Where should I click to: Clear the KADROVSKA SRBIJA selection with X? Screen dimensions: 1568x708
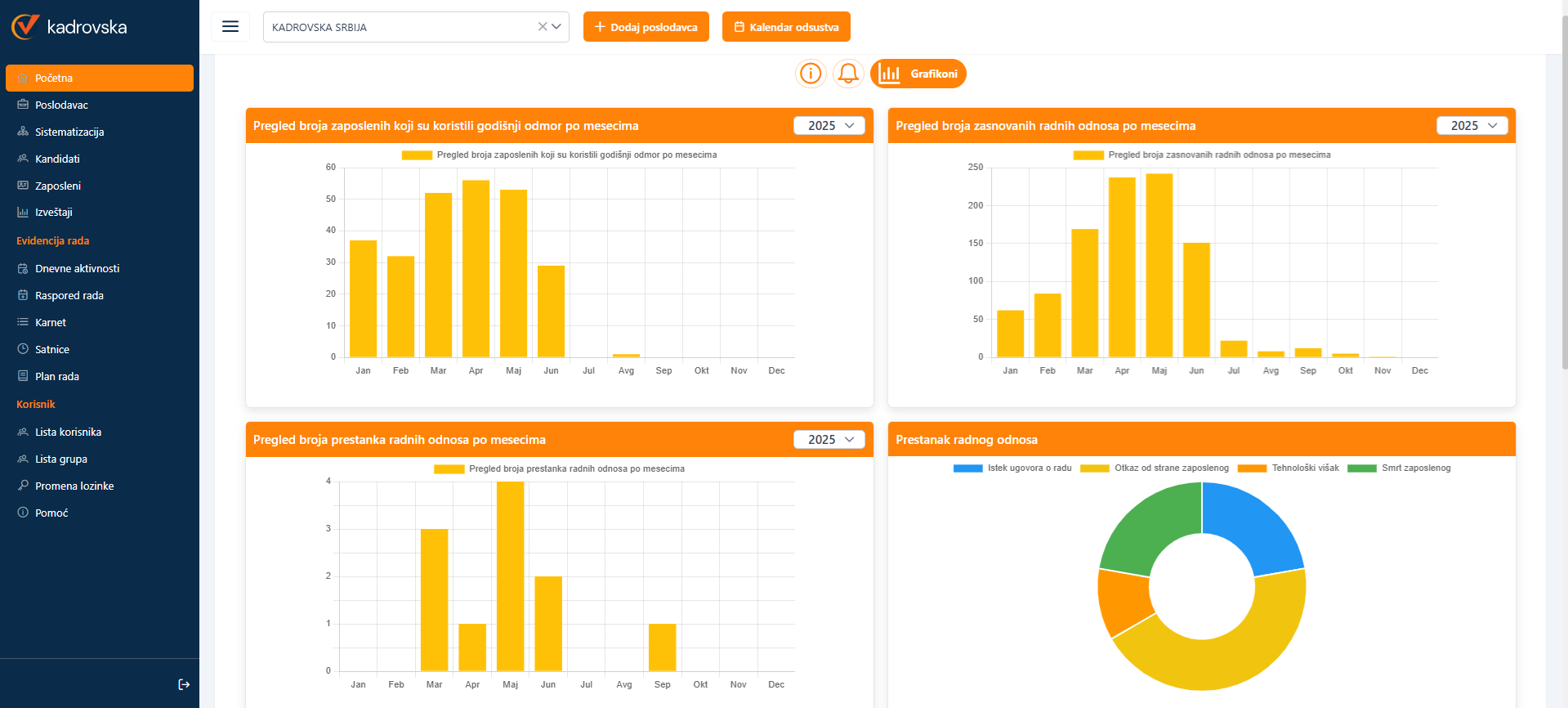click(543, 27)
